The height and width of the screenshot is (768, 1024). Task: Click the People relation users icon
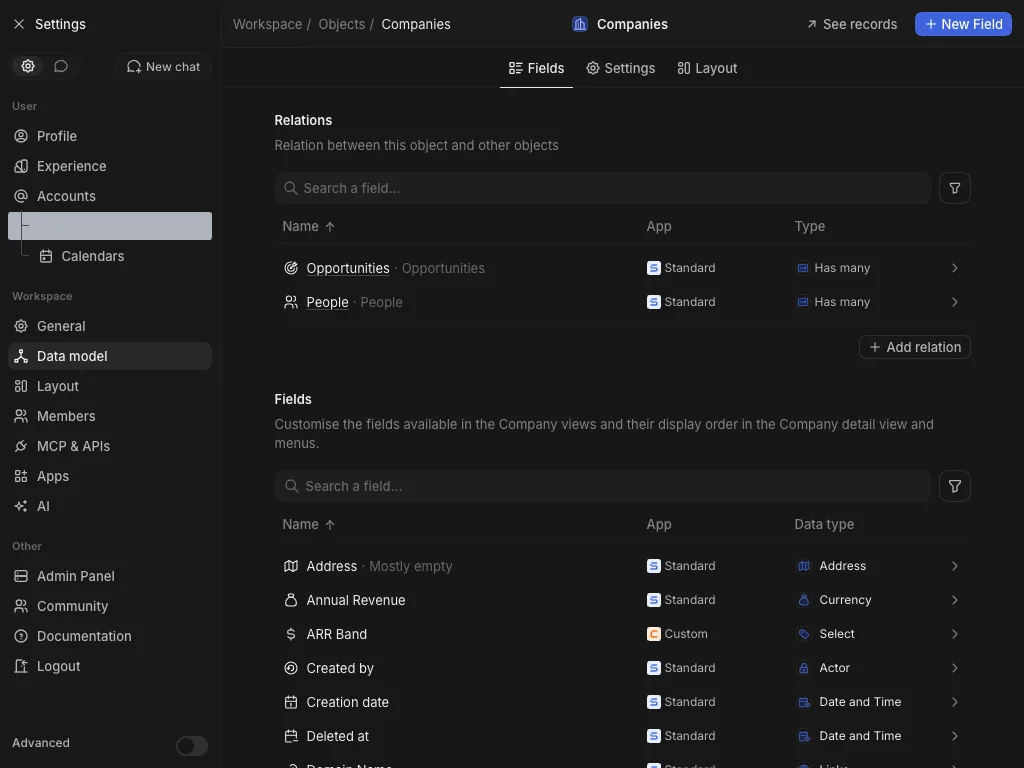(291, 302)
